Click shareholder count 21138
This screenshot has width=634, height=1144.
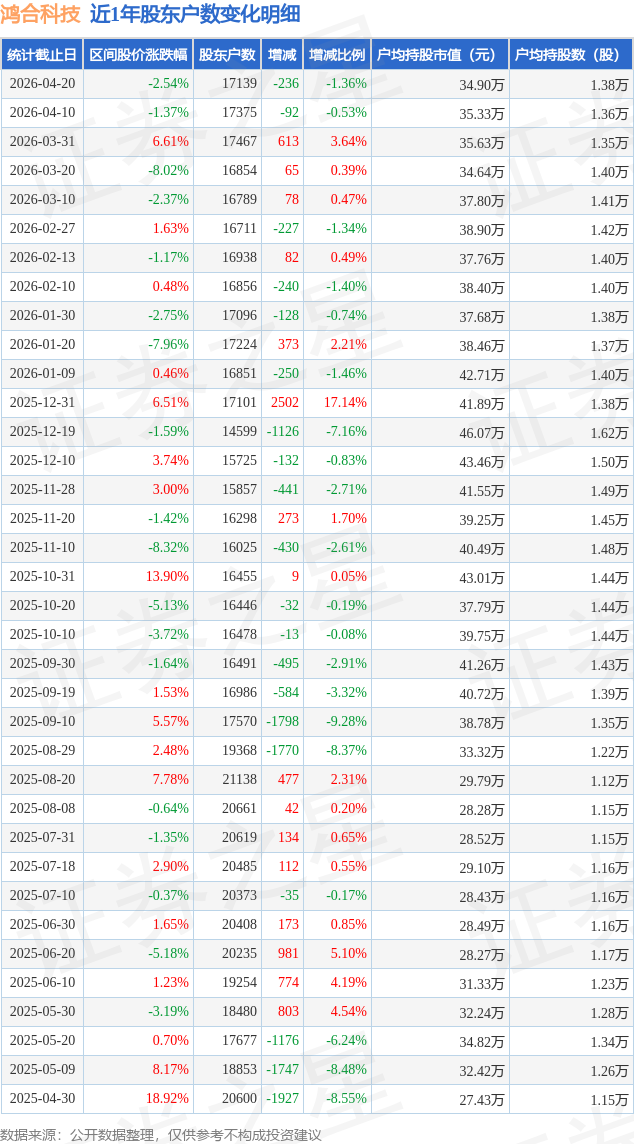(239, 780)
